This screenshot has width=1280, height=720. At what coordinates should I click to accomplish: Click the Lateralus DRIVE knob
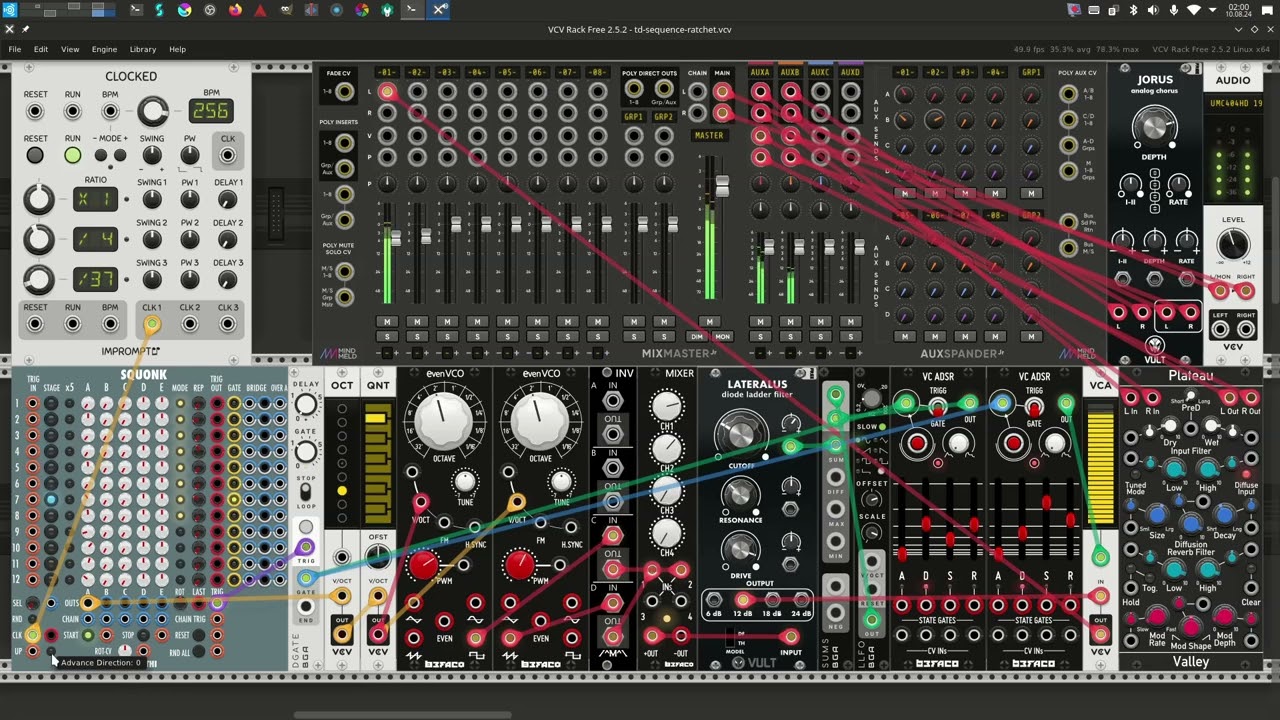739,548
